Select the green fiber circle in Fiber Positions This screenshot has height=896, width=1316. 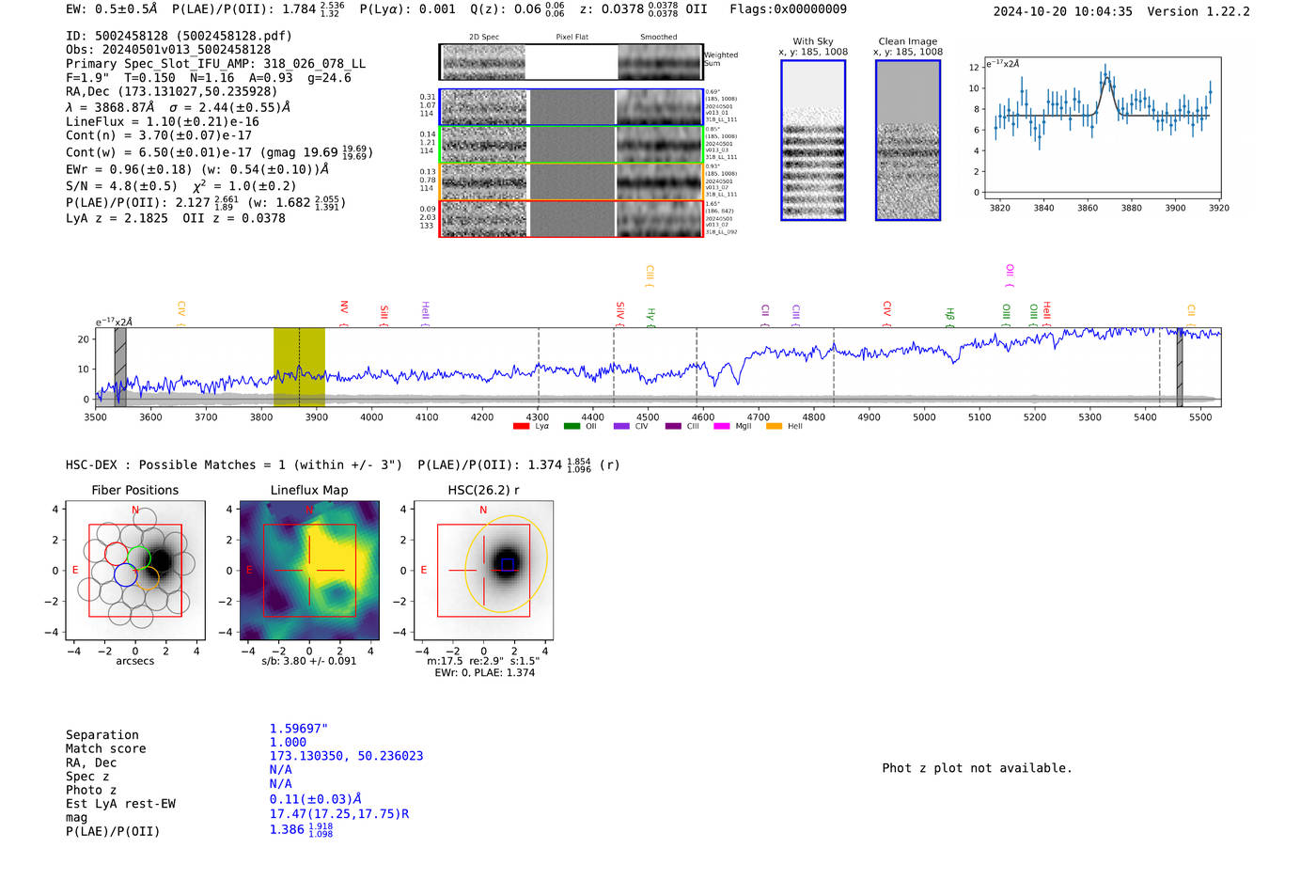[138, 558]
